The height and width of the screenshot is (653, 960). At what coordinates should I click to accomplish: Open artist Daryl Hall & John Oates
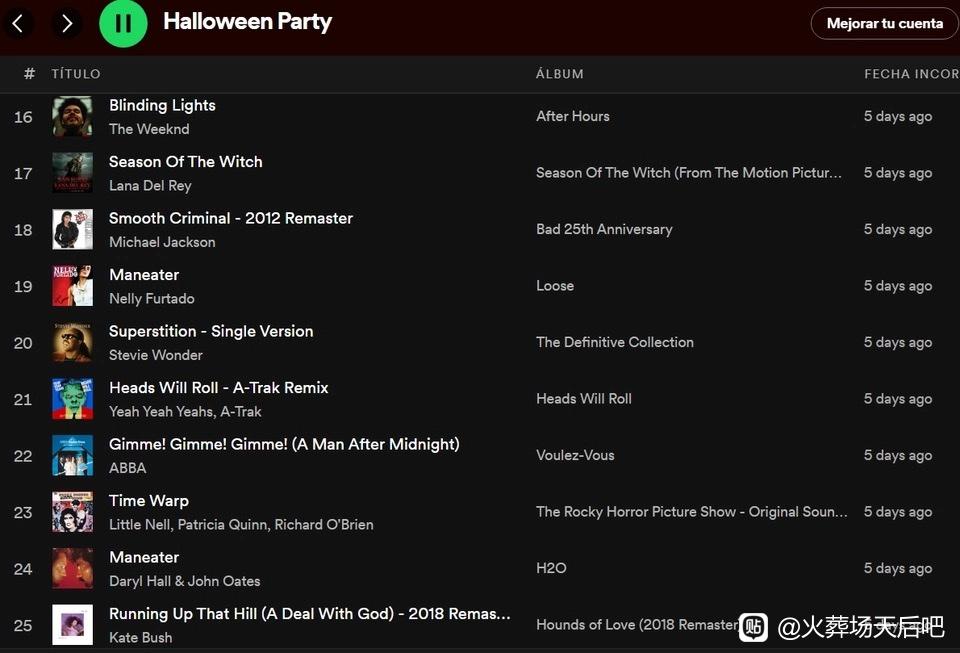point(184,581)
